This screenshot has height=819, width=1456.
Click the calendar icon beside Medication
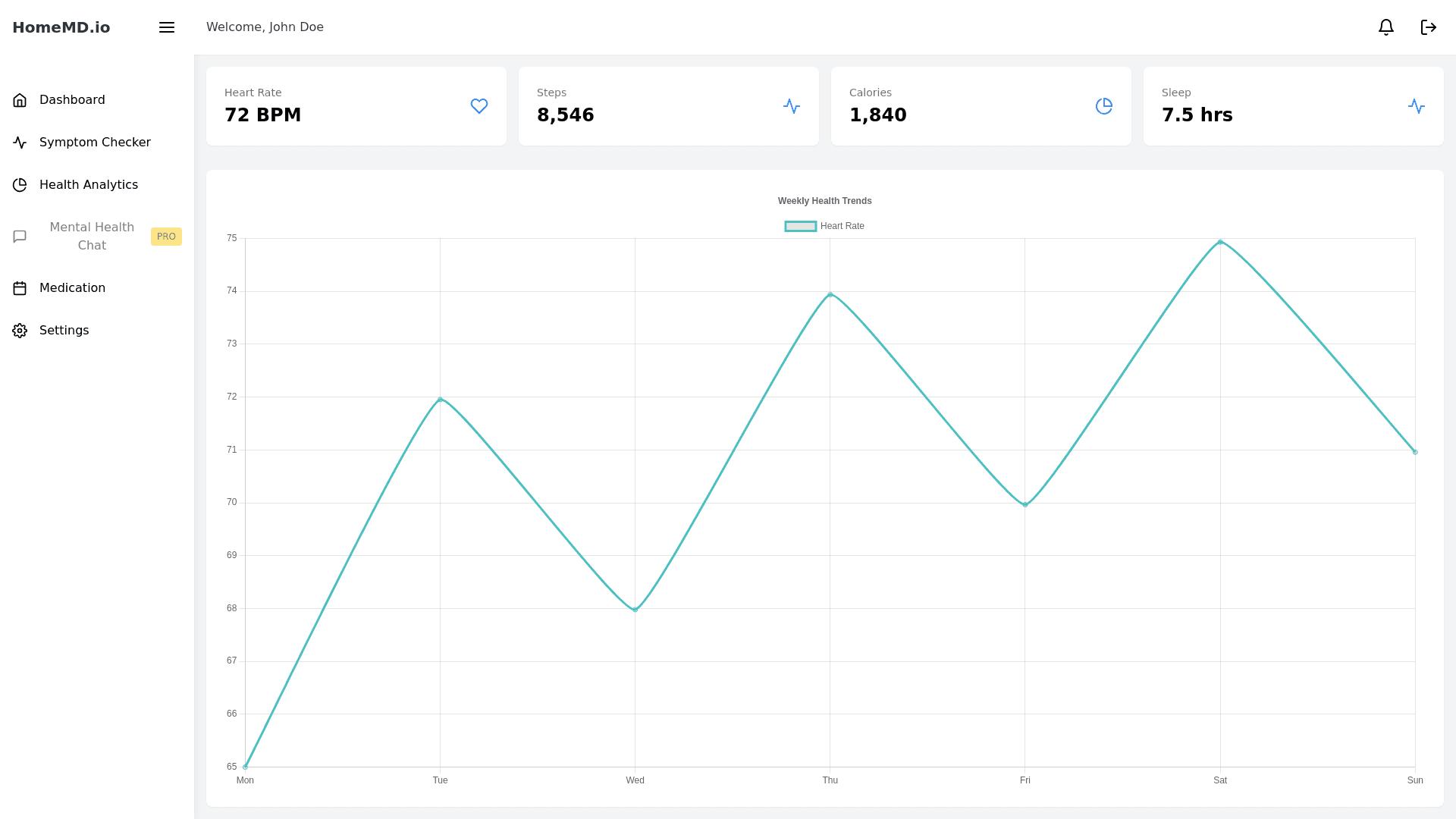pos(20,288)
